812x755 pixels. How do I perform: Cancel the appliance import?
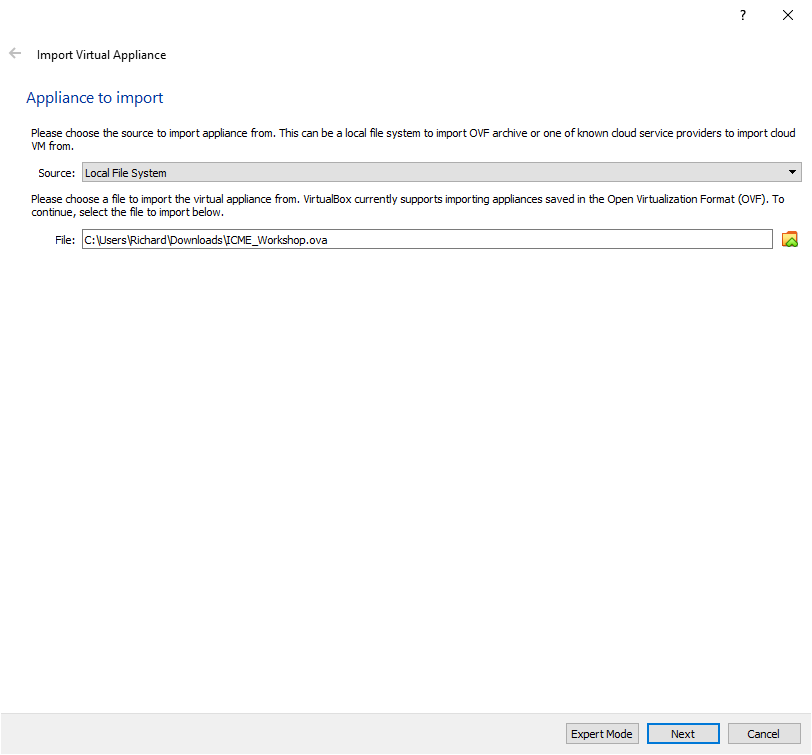pyautogui.click(x=764, y=733)
